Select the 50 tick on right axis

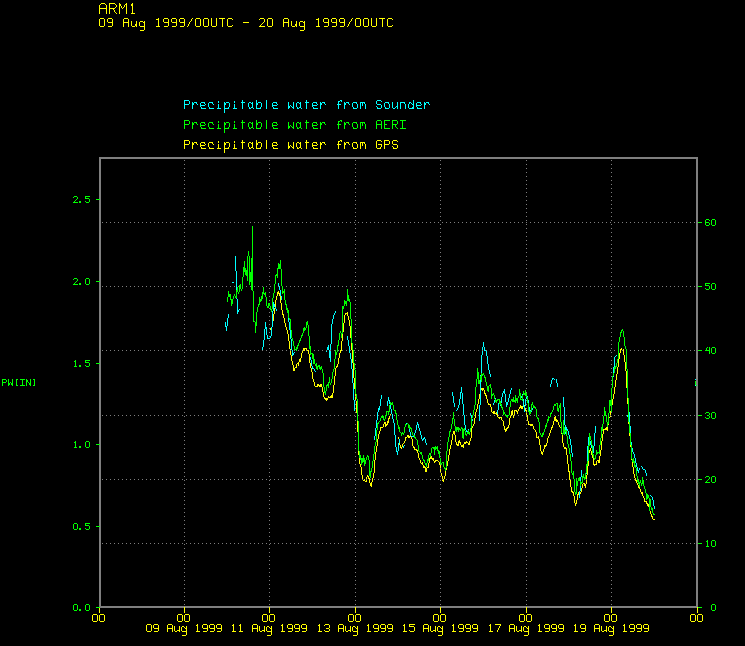tap(711, 287)
